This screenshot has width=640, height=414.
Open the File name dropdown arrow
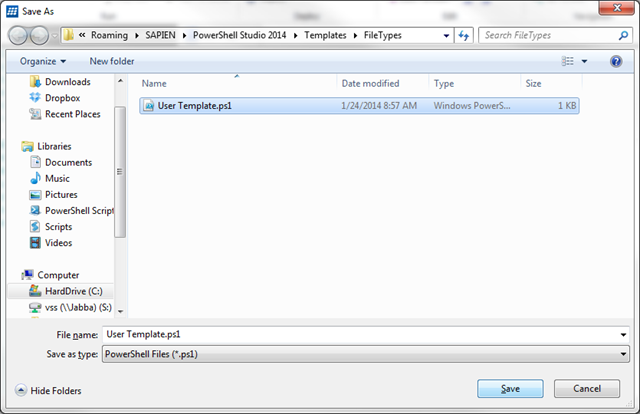[623, 335]
